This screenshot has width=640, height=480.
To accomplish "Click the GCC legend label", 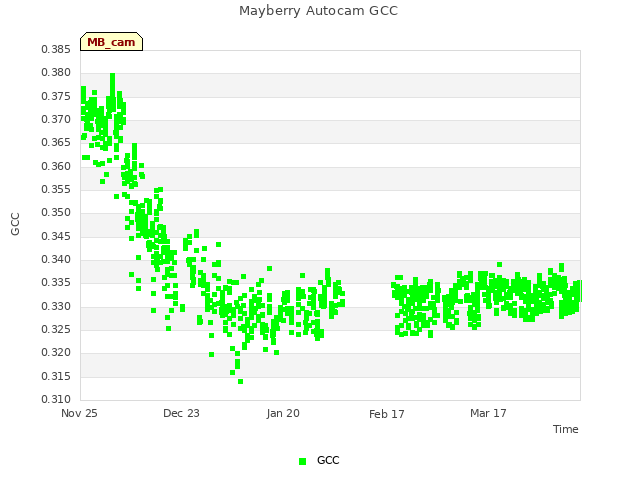I will [328, 460].
